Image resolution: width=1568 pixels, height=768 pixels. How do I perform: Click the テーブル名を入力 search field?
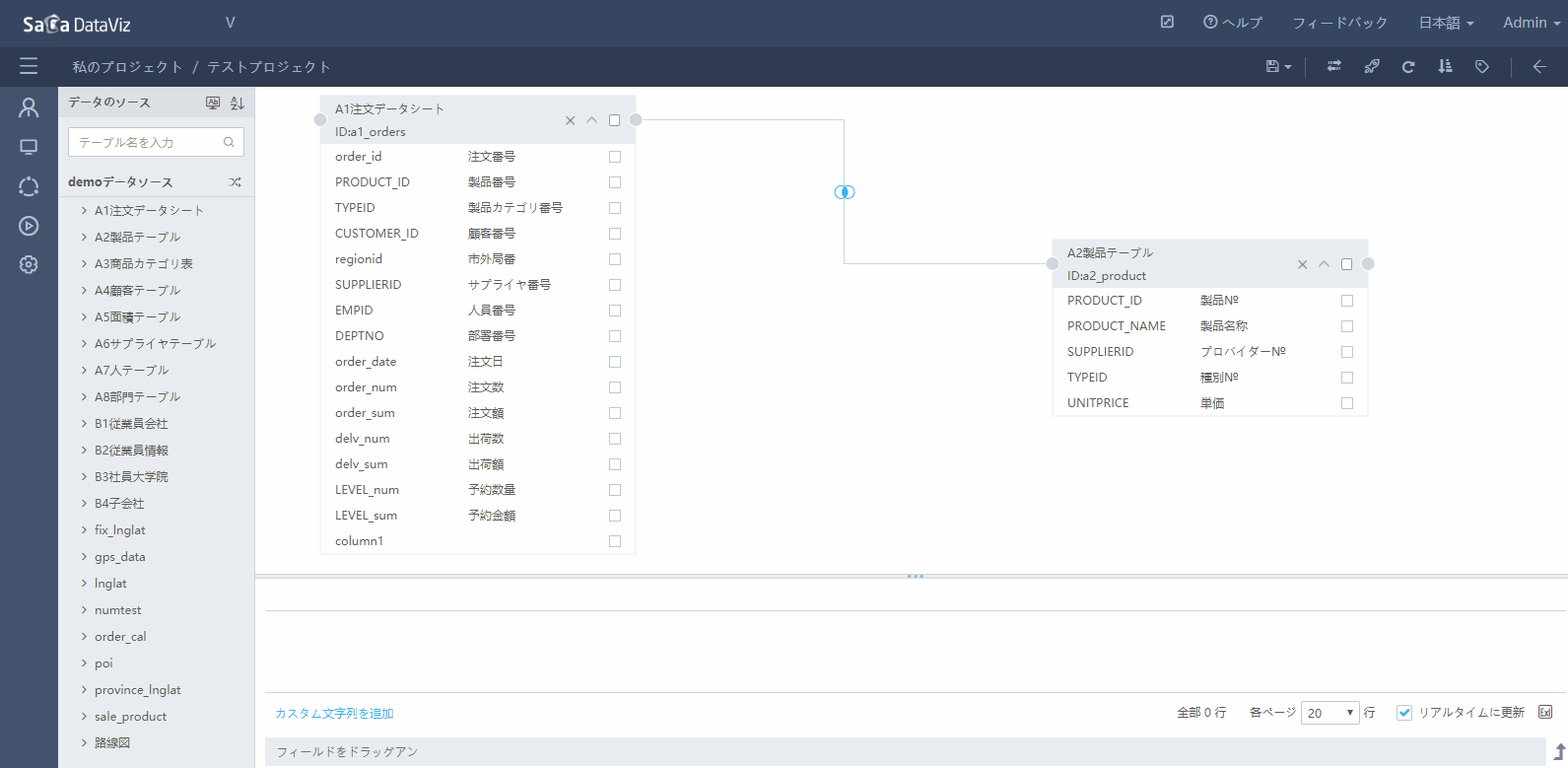click(156, 142)
